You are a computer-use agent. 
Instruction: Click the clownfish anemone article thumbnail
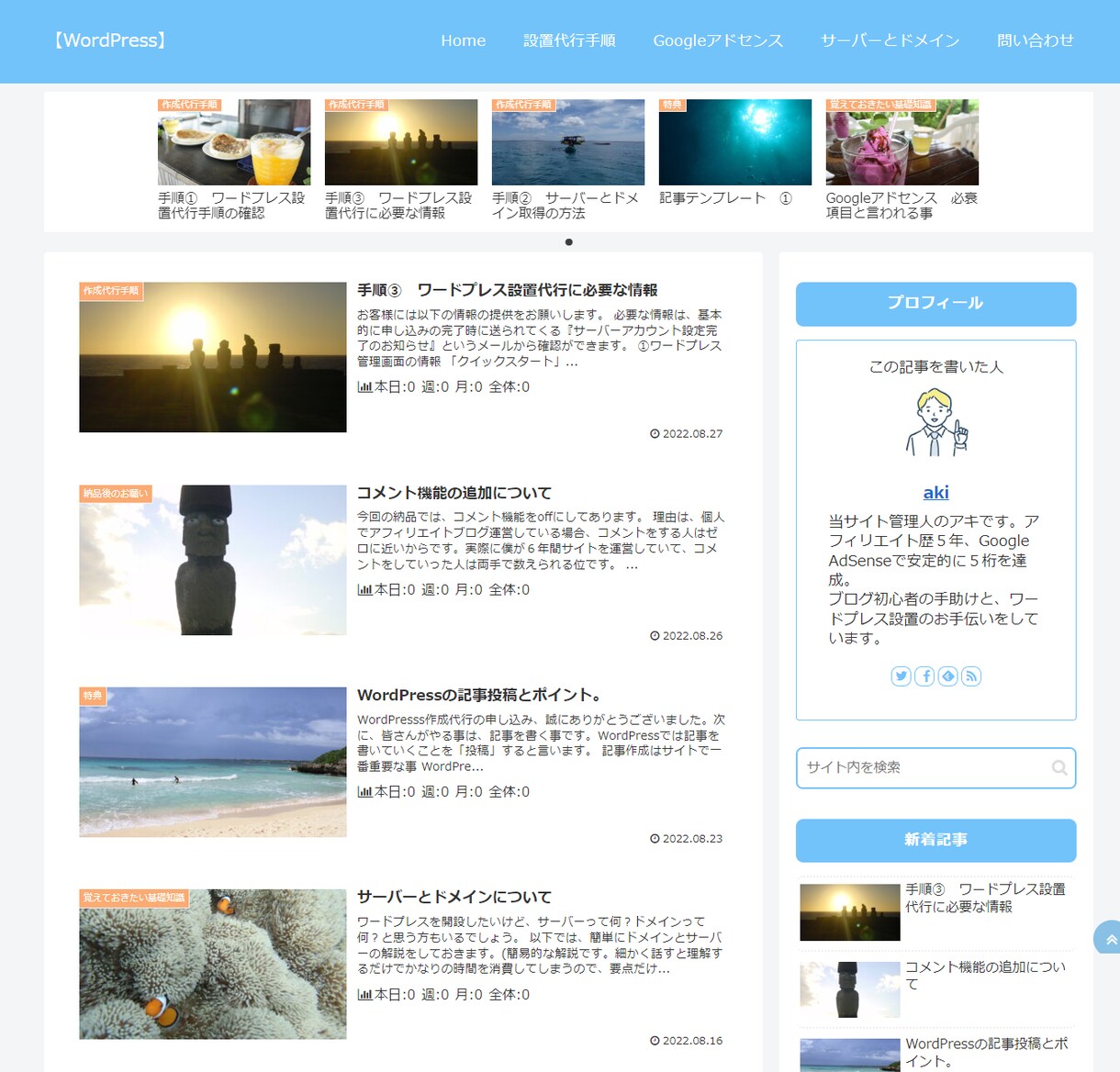pyautogui.click(x=213, y=964)
